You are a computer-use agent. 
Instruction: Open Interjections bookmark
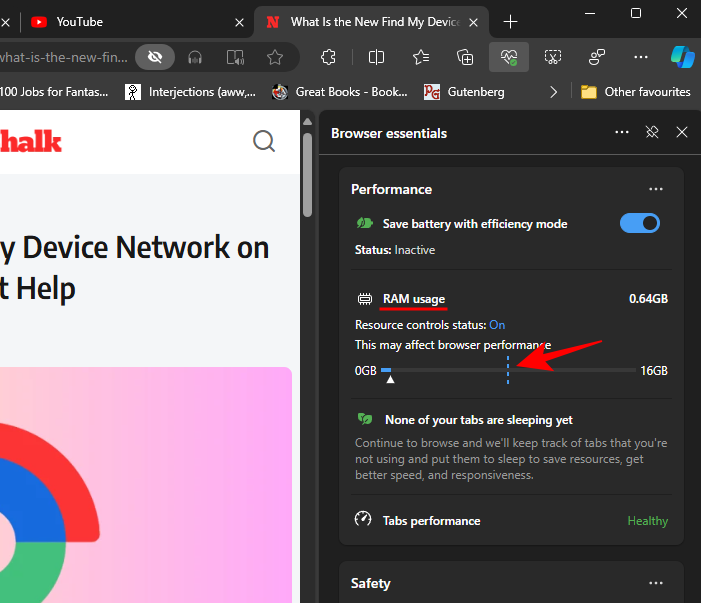click(x=190, y=92)
